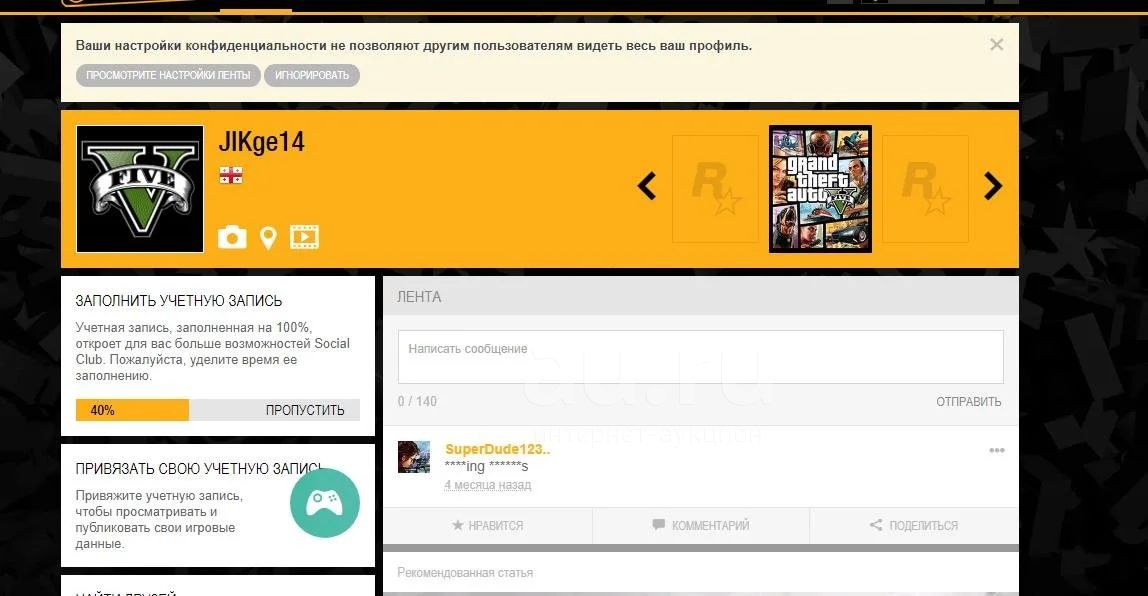Viewport: 1148px width, 596px height.
Task: Open the videos film icon
Action: coord(305,237)
